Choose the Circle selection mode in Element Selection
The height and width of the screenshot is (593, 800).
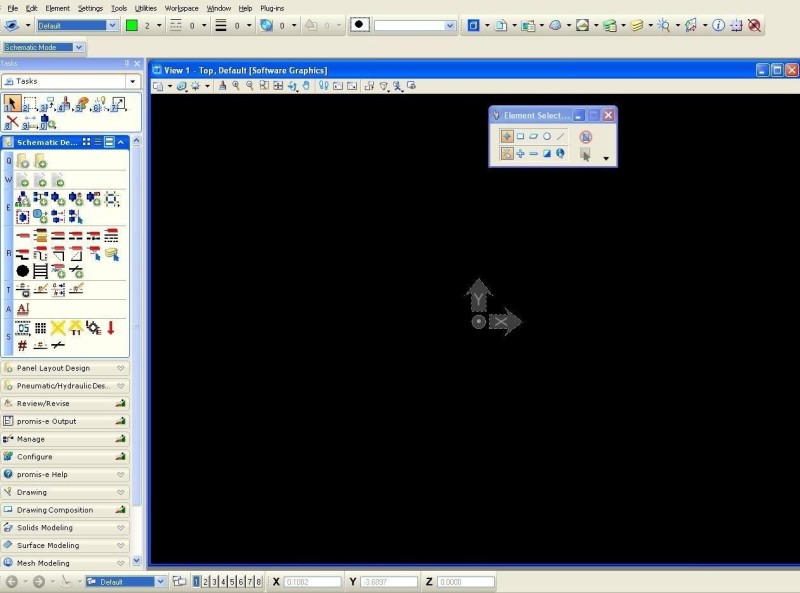coord(547,136)
